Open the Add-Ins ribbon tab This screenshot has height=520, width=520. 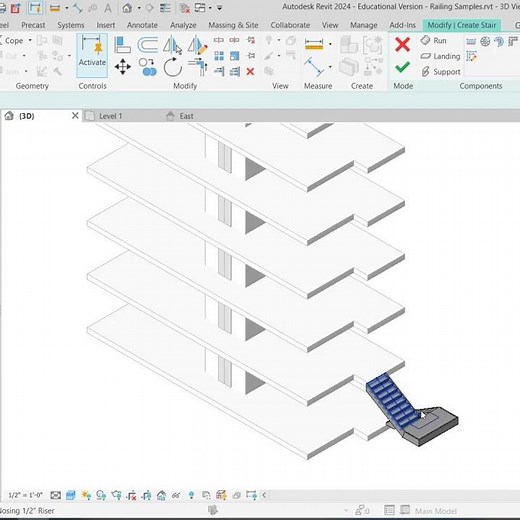pyautogui.click(x=403, y=25)
